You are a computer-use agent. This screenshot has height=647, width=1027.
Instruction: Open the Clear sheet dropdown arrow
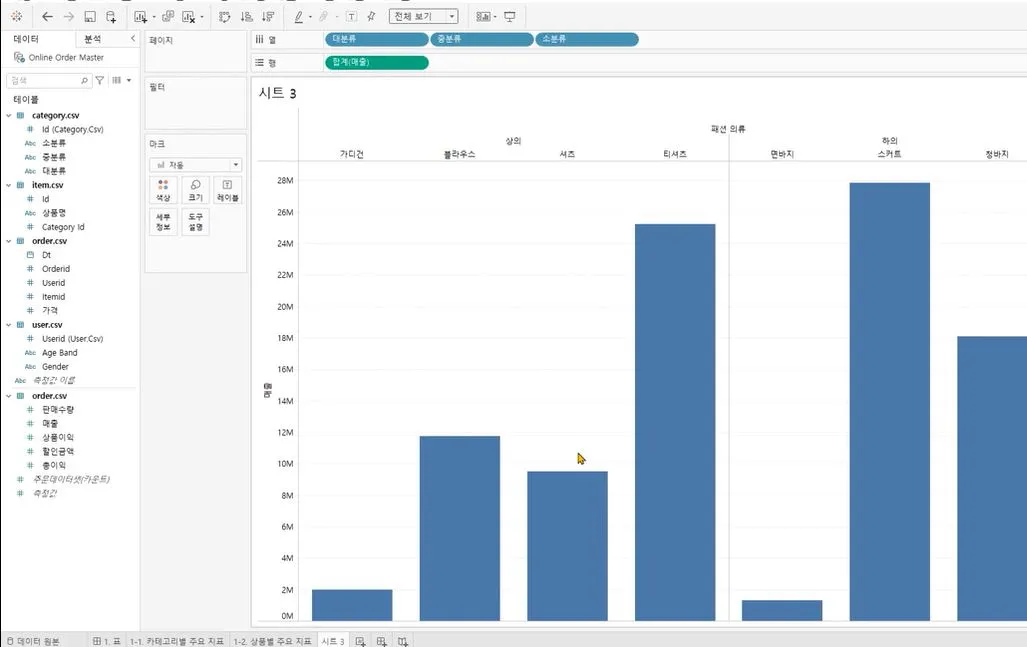pyautogui.click(x=202, y=17)
